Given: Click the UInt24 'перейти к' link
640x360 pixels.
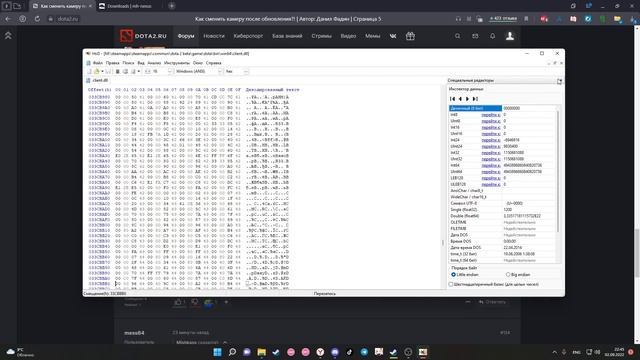Looking at the screenshot, I should pyautogui.click(x=491, y=146).
